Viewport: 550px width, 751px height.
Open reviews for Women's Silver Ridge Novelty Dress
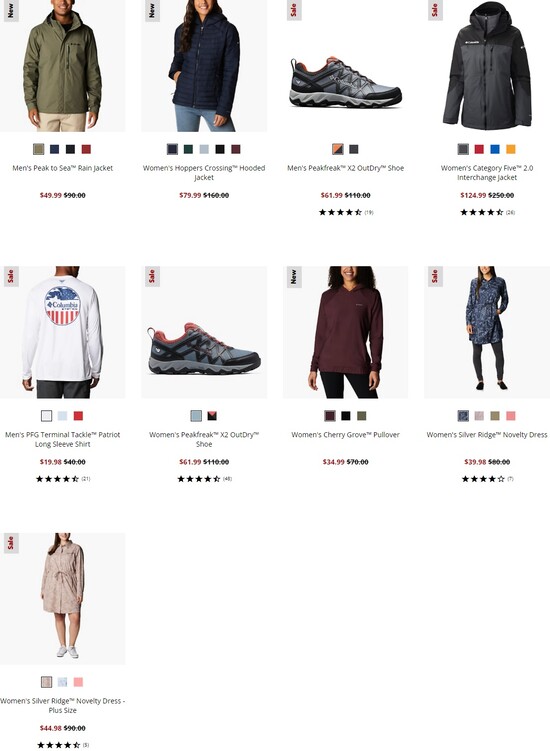tap(487, 479)
